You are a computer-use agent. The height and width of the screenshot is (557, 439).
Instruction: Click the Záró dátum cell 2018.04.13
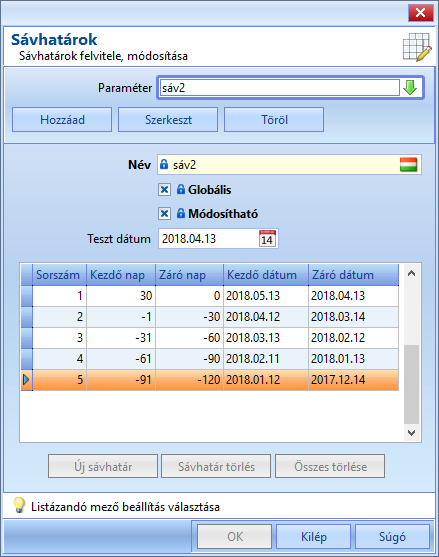tap(353, 296)
